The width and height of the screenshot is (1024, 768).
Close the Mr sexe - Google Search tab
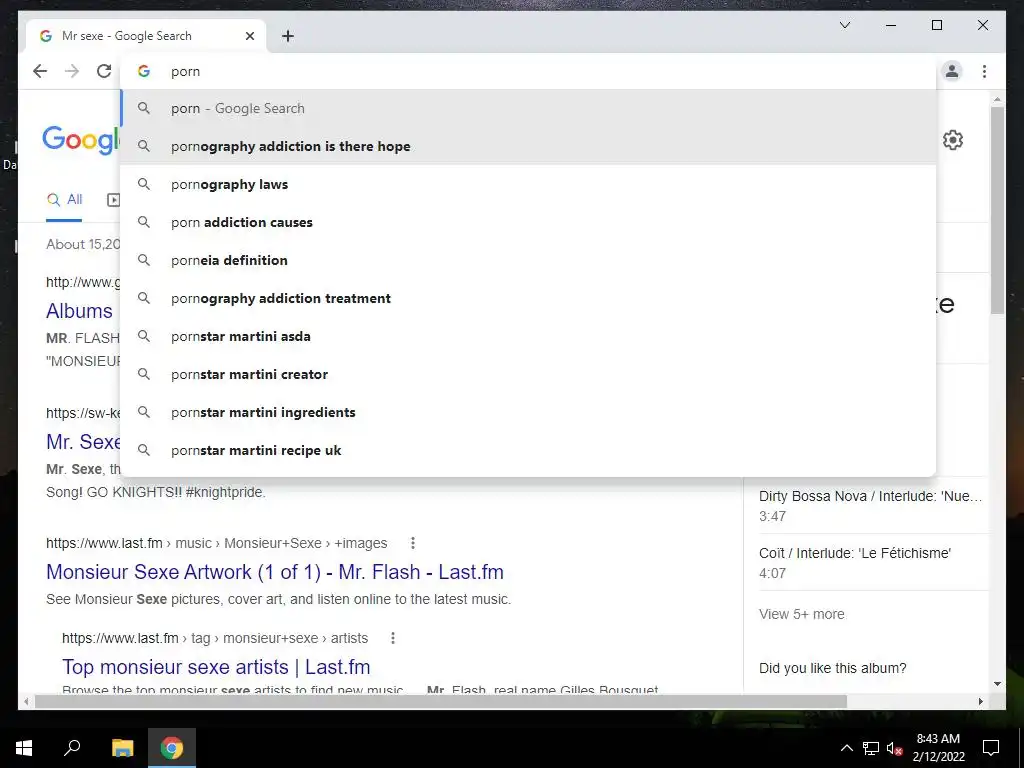tap(249, 36)
